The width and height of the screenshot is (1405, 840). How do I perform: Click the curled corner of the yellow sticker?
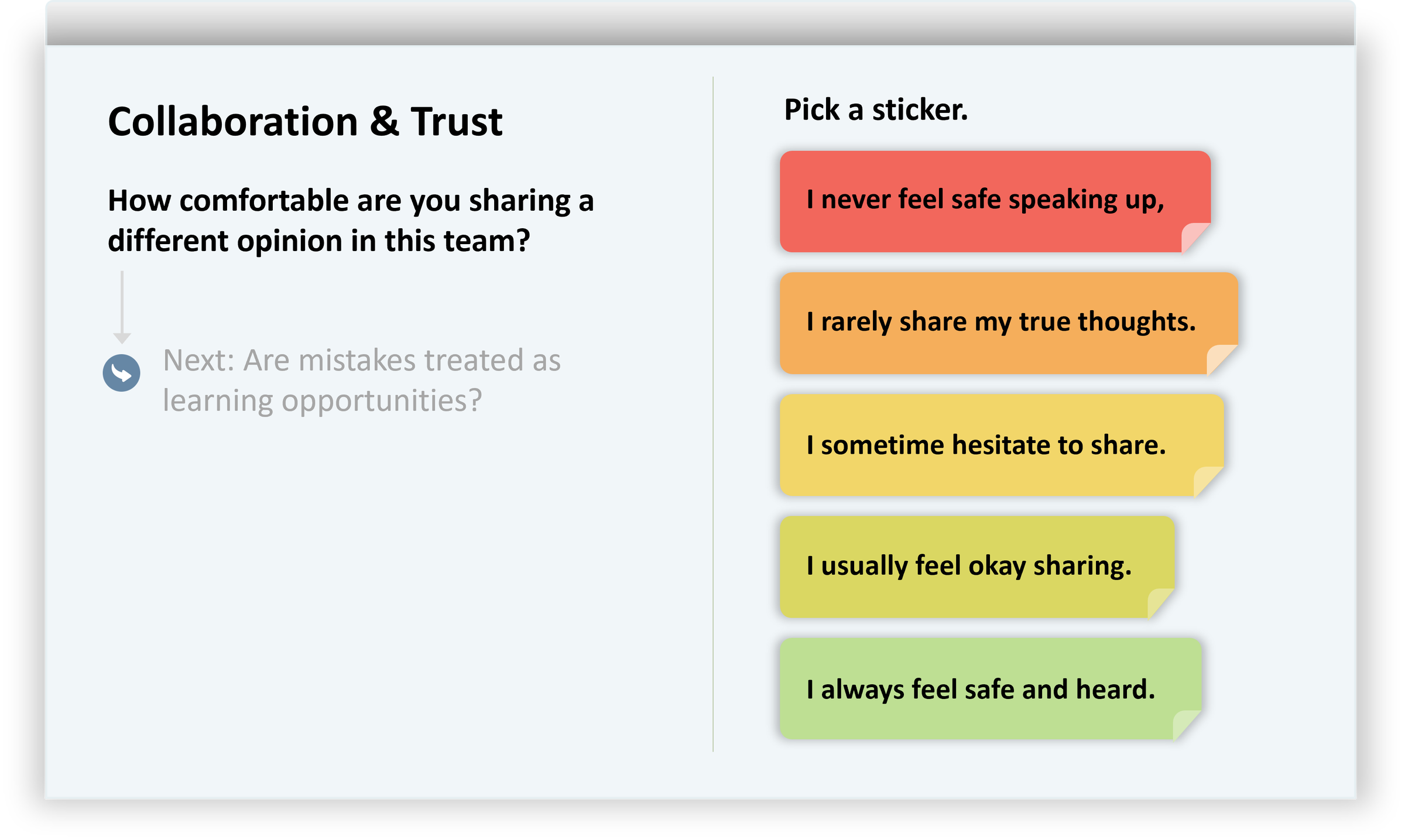click(x=1205, y=478)
